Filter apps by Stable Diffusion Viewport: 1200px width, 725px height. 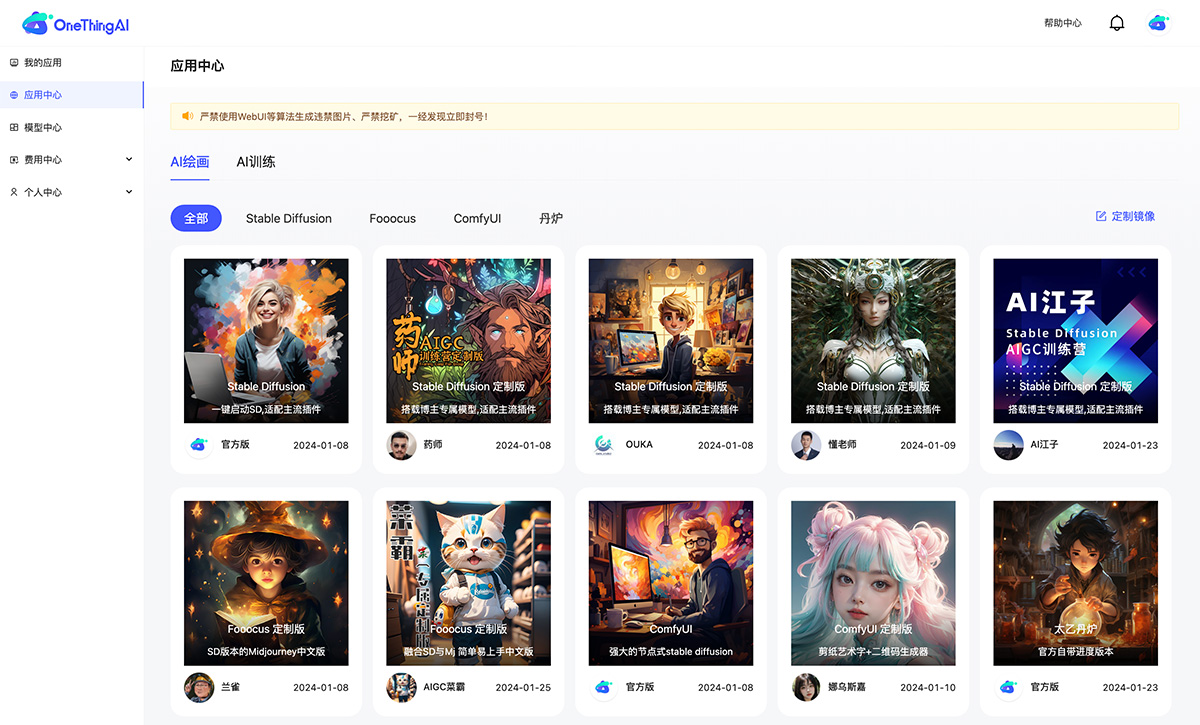pos(289,218)
